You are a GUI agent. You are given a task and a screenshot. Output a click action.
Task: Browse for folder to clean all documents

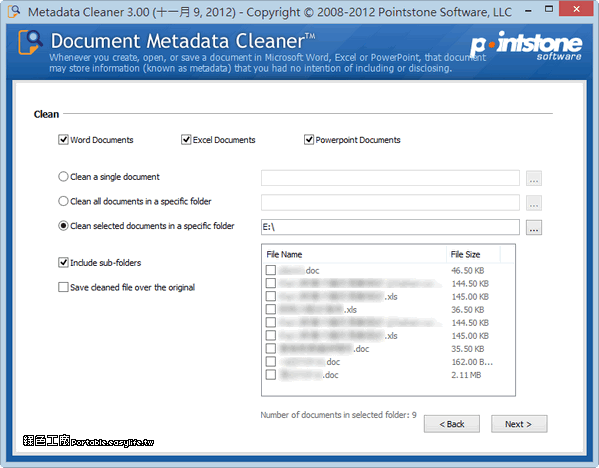pos(534,203)
